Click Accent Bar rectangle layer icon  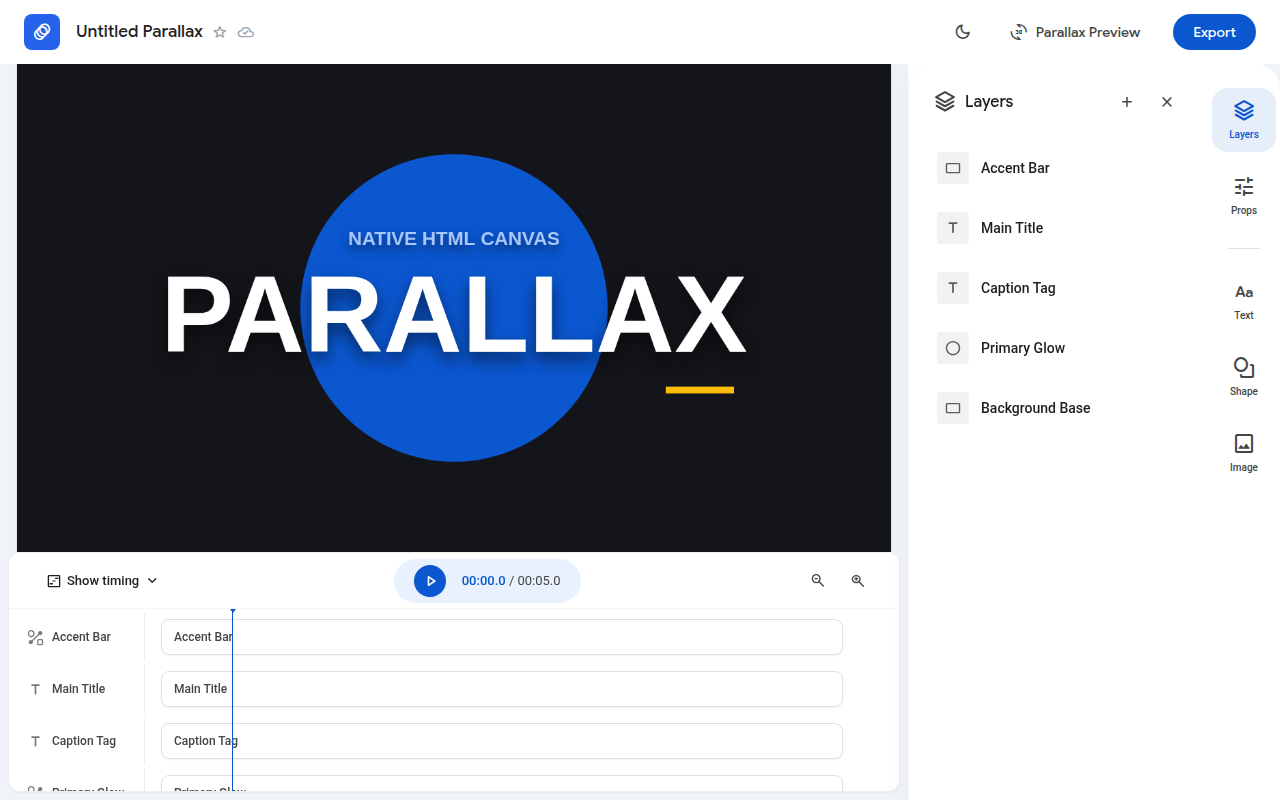tap(953, 168)
